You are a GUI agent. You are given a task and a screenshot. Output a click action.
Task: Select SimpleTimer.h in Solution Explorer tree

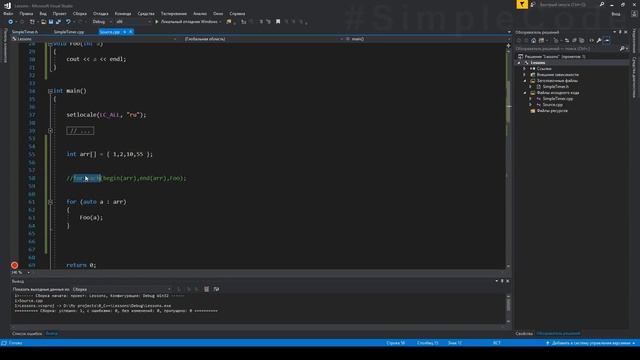tap(555, 87)
